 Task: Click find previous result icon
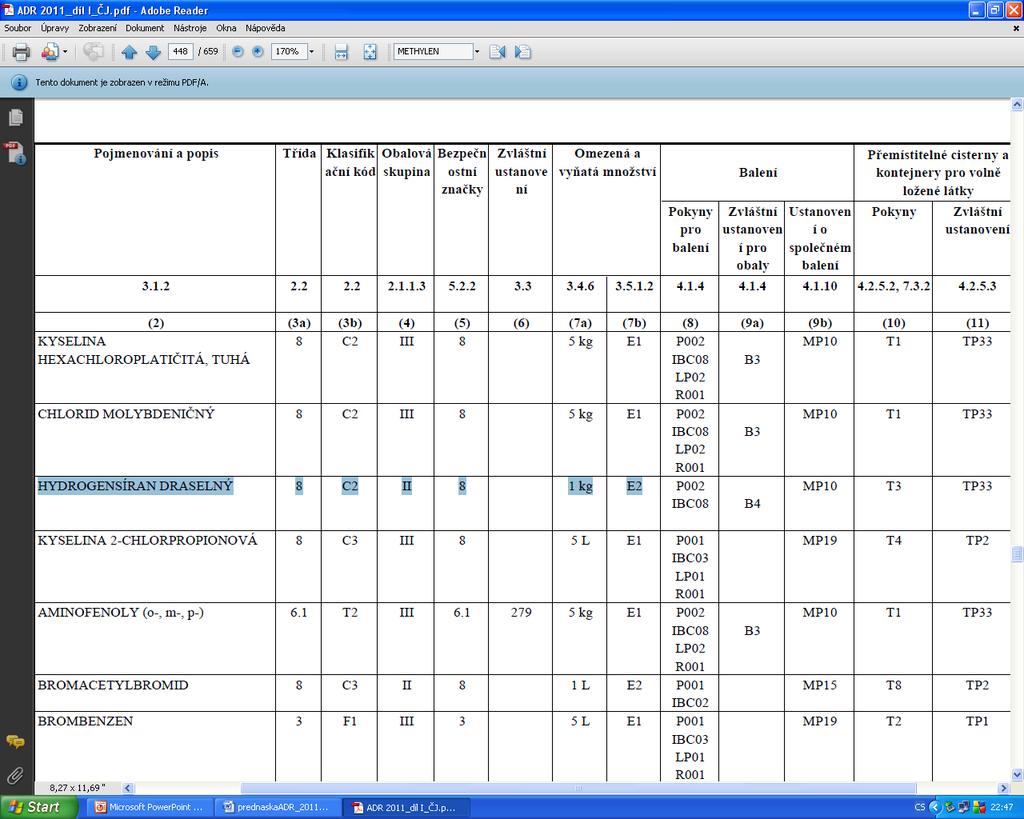pyautogui.click(x=498, y=52)
